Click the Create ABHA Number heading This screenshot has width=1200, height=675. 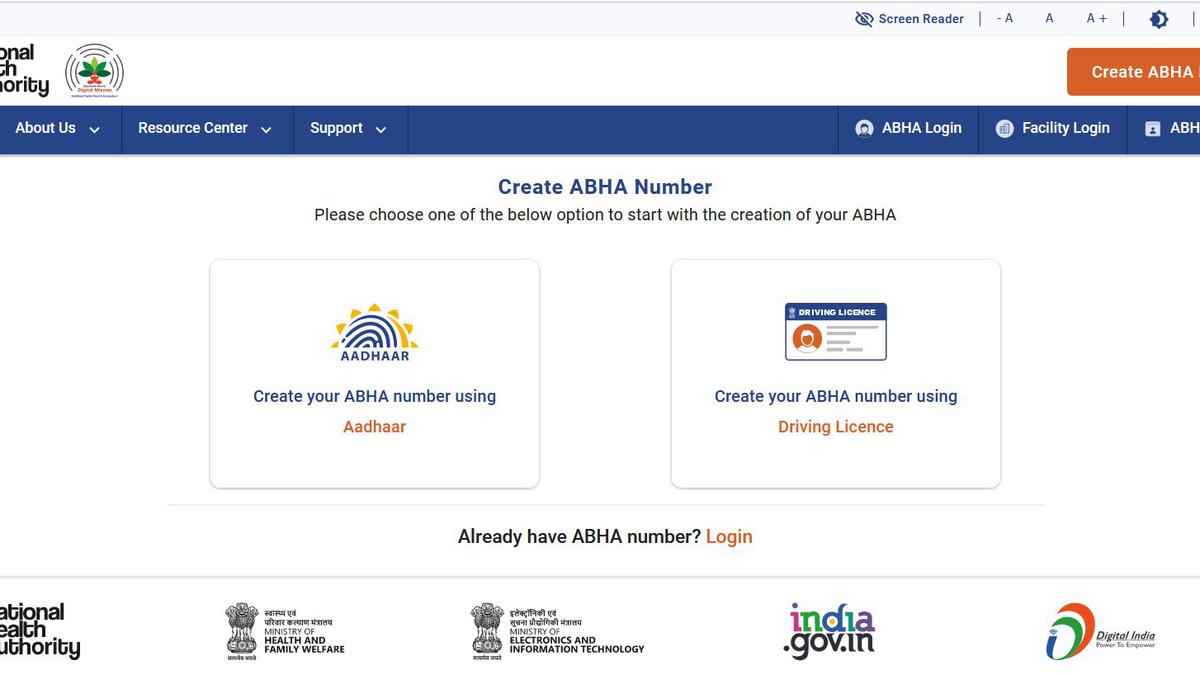coord(605,187)
